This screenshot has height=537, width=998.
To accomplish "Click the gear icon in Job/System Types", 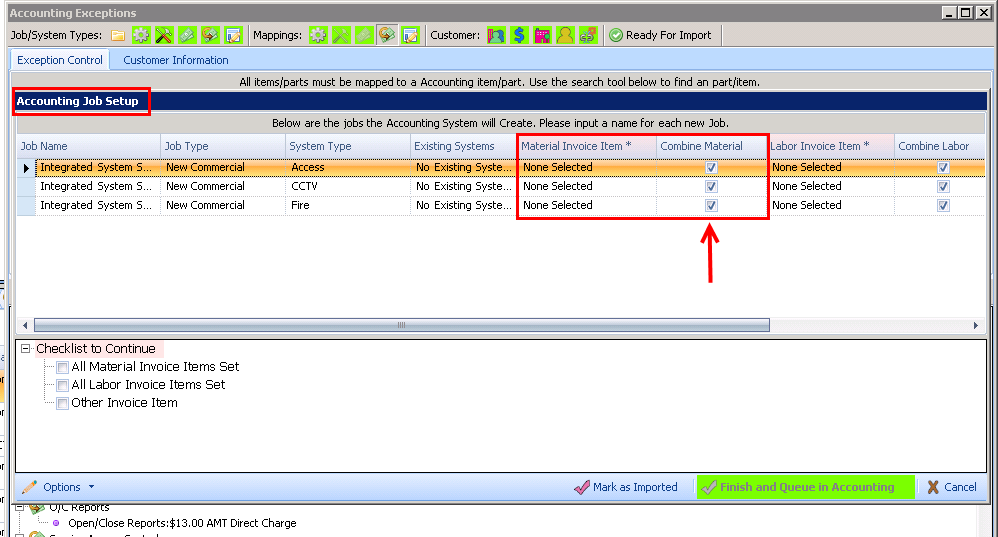I will 141,36.
